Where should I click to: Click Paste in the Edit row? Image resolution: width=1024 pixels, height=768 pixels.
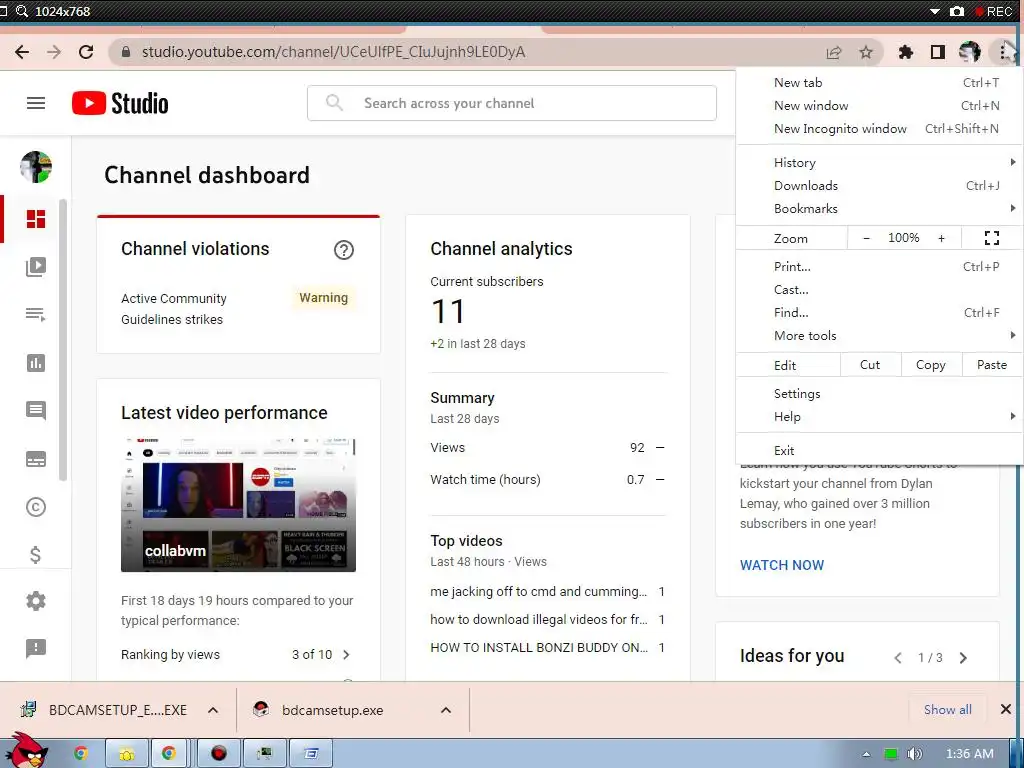click(x=991, y=365)
